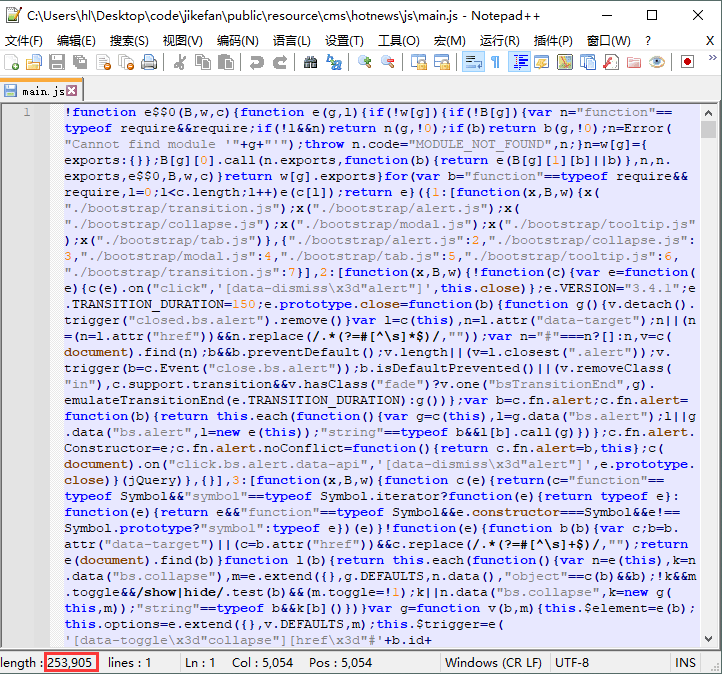The image size is (722, 674).
Task: Click the Close All documents icon
Action: click(x=126, y=62)
